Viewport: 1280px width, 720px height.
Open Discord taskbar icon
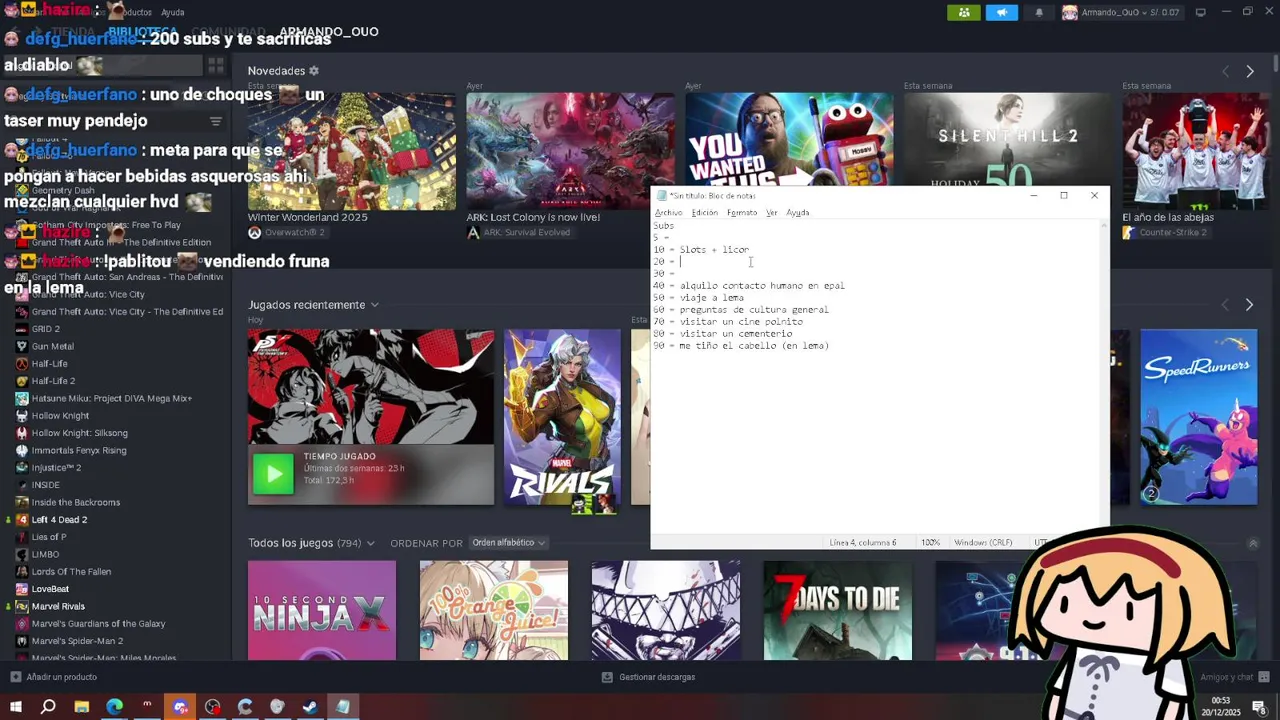point(180,707)
